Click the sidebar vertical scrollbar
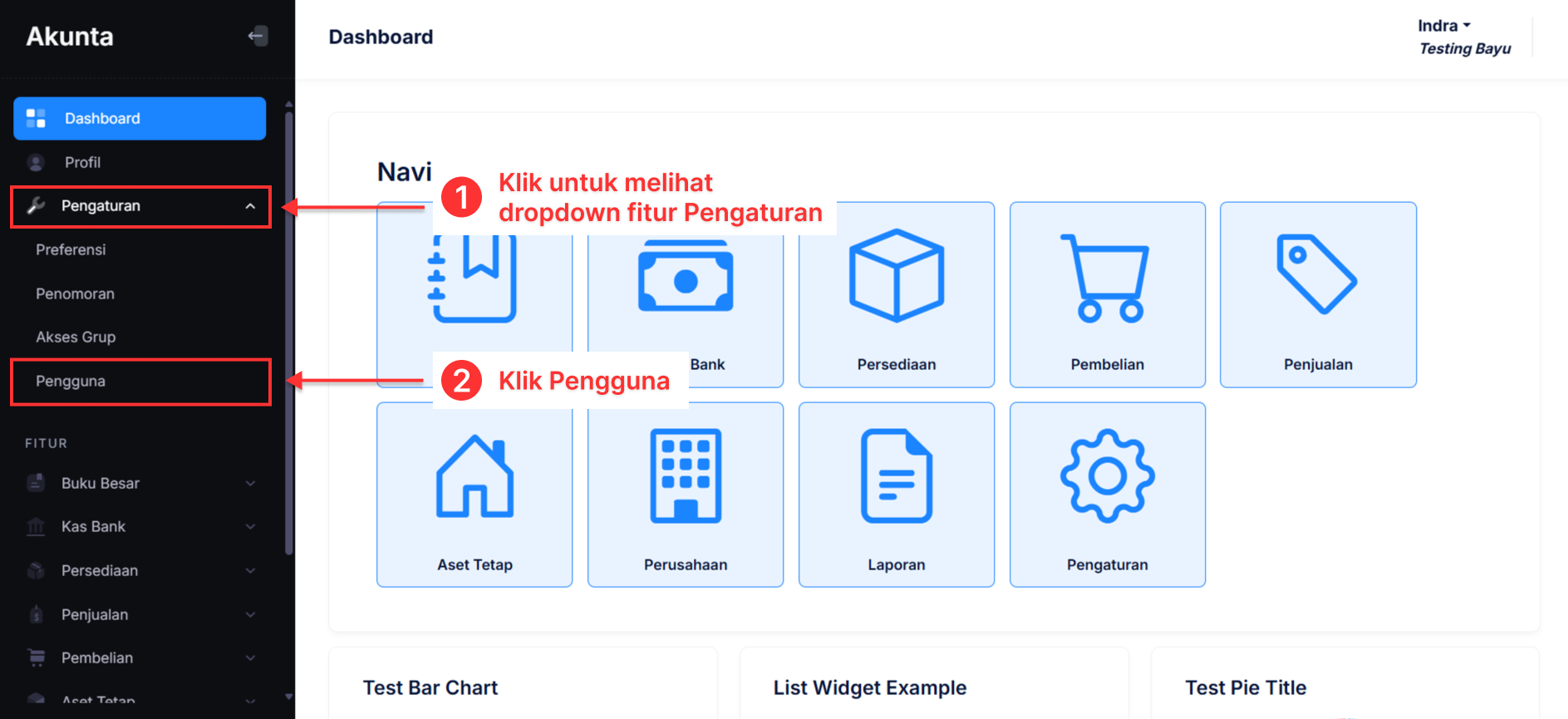Screen dimensions: 1568x719 tap(288, 332)
